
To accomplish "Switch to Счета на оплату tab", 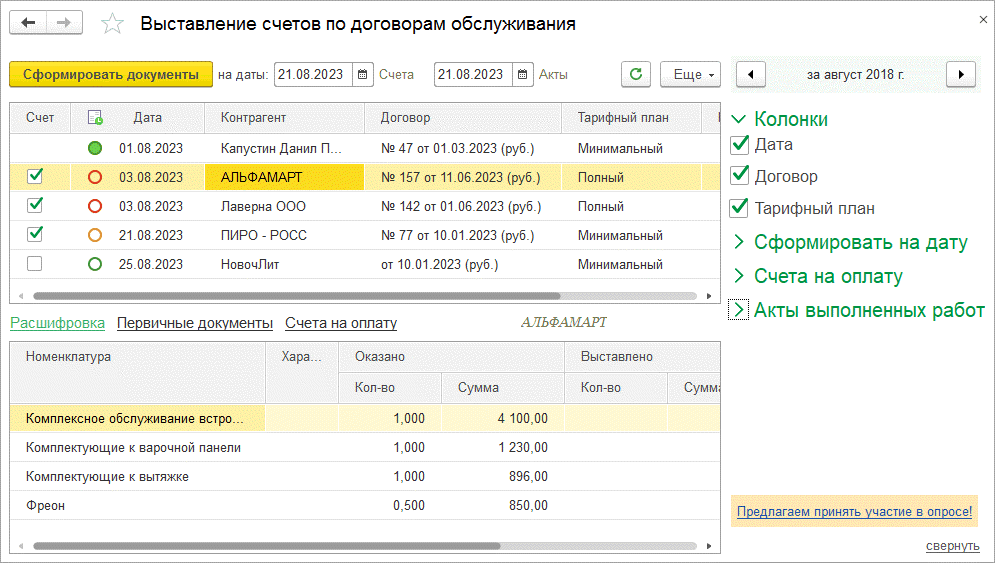I will point(341,323).
